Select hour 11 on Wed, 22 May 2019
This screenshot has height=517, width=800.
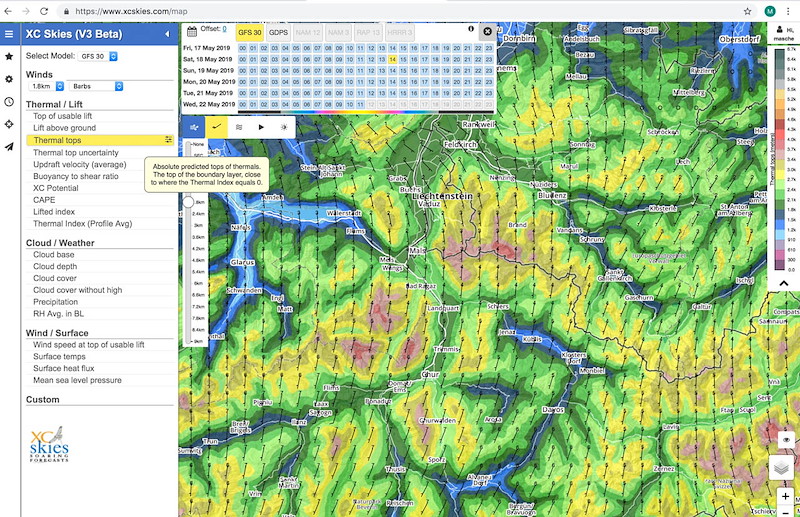pos(360,104)
